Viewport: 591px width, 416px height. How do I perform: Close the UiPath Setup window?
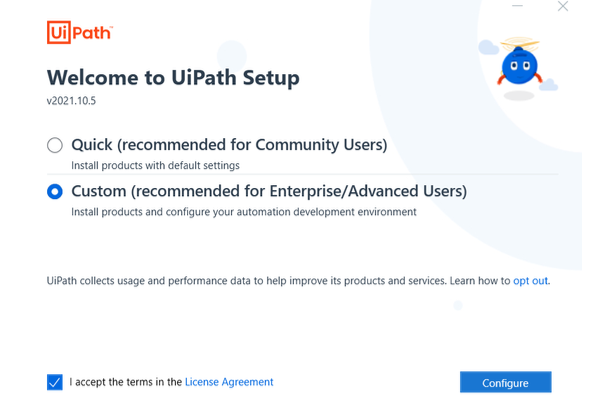(x=563, y=6)
